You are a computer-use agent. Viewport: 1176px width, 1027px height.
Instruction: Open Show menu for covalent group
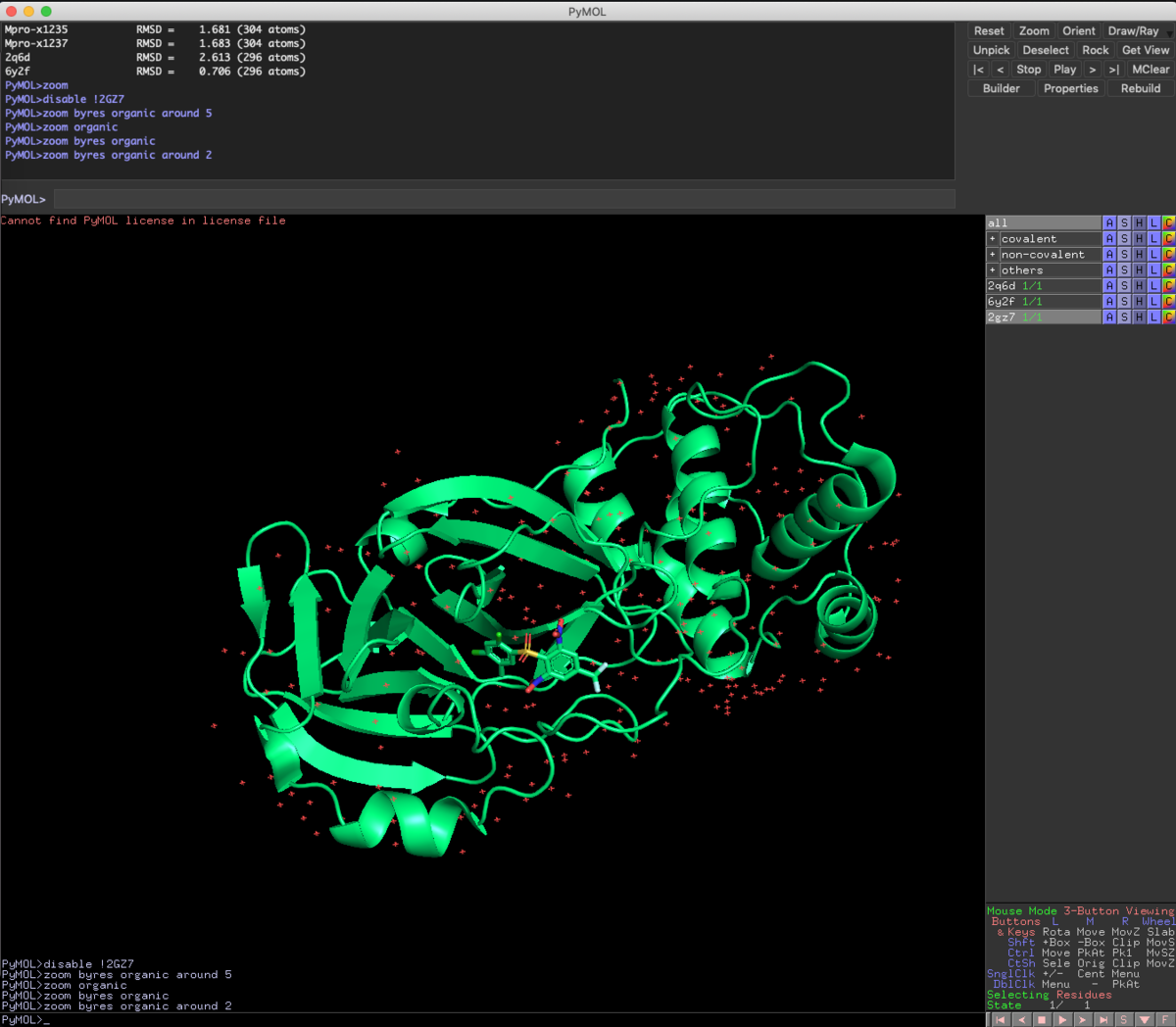pyautogui.click(x=1124, y=239)
